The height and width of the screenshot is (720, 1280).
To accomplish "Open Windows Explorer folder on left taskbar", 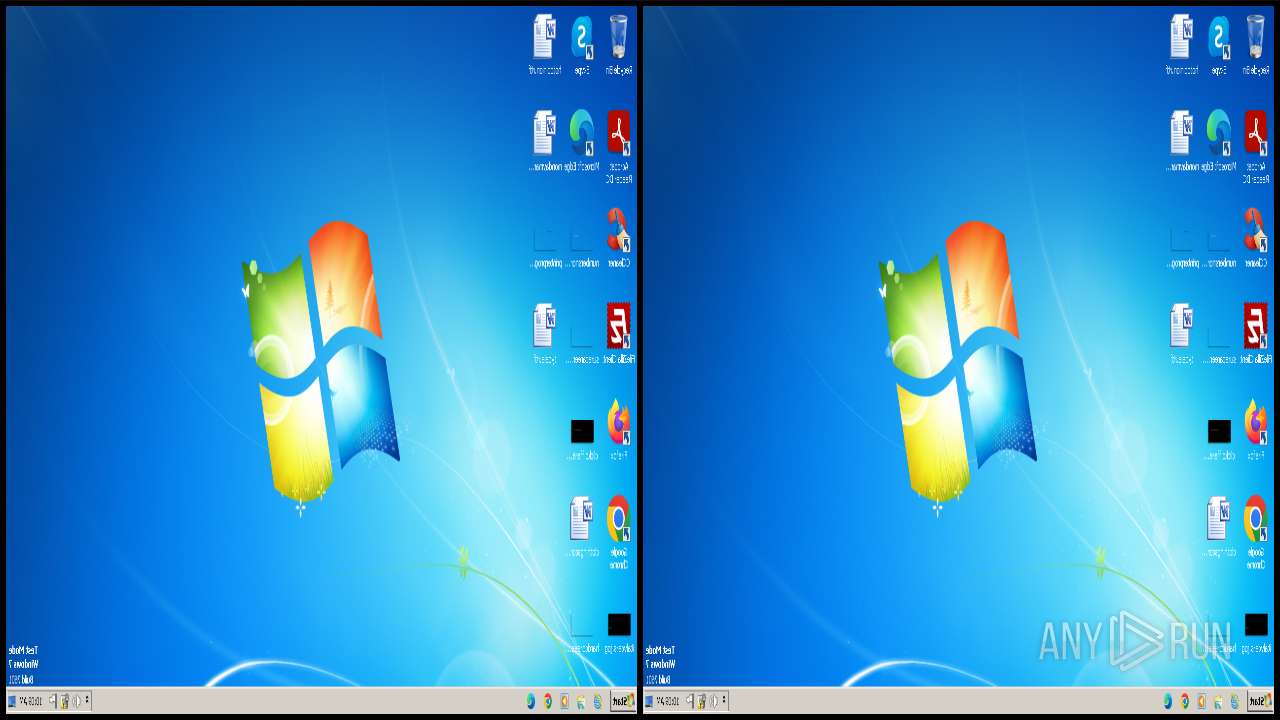I will 580,702.
